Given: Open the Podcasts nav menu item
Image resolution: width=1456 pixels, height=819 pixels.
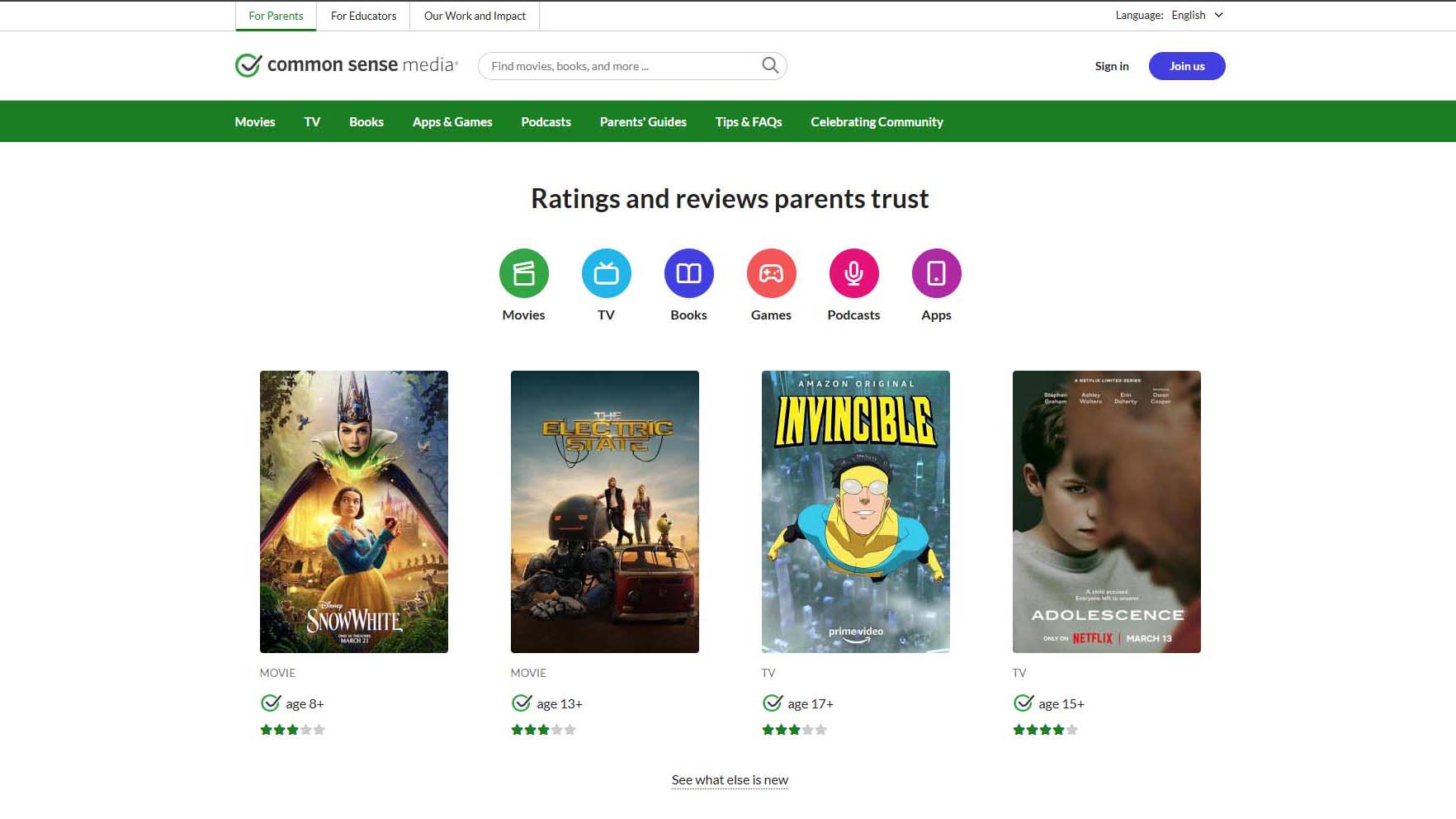Looking at the screenshot, I should pos(546,121).
